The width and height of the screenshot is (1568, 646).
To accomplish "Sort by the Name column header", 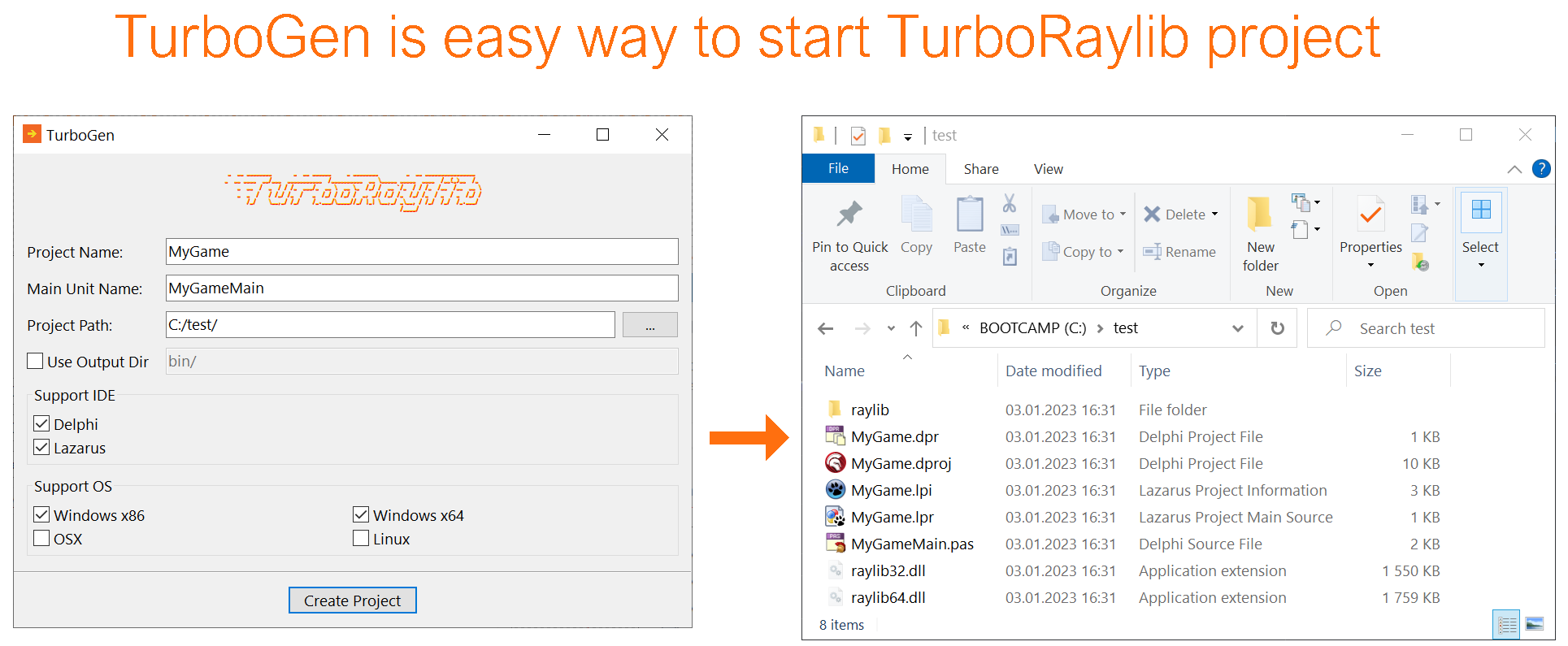I will click(x=845, y=371).
